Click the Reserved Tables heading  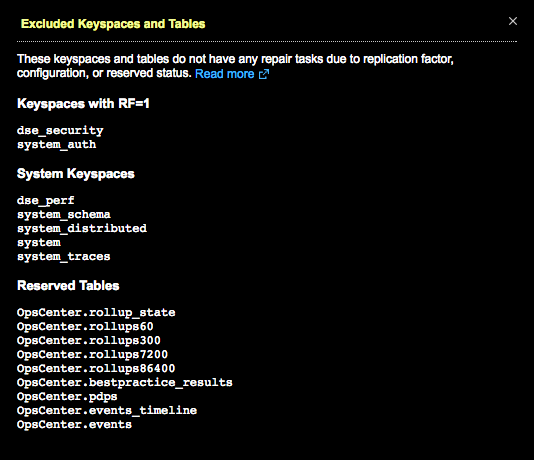(68, 286)
